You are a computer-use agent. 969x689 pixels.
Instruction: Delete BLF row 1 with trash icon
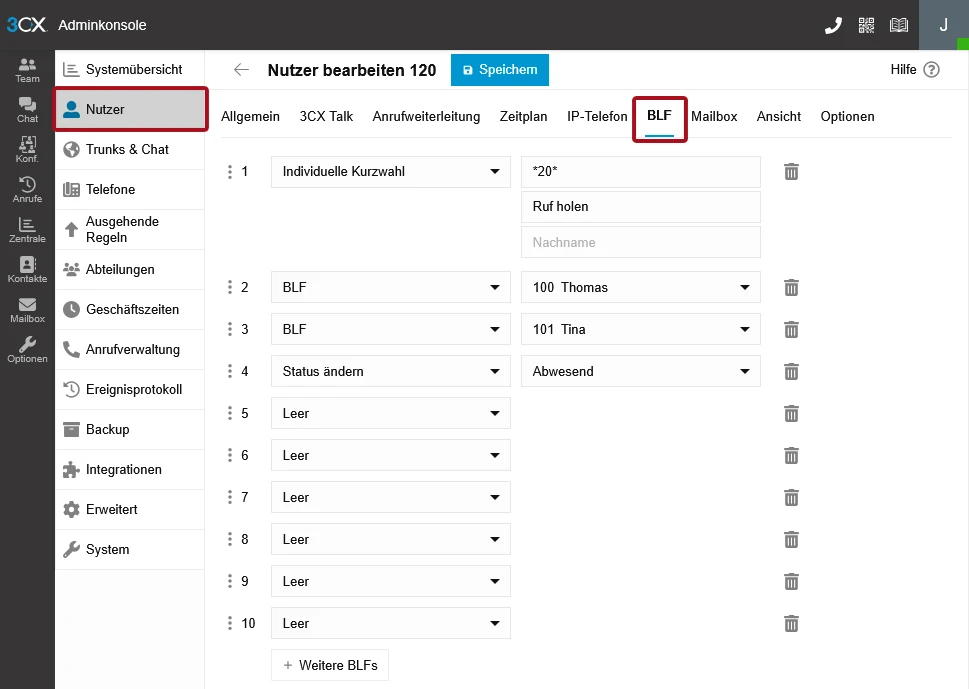point(791,172)
